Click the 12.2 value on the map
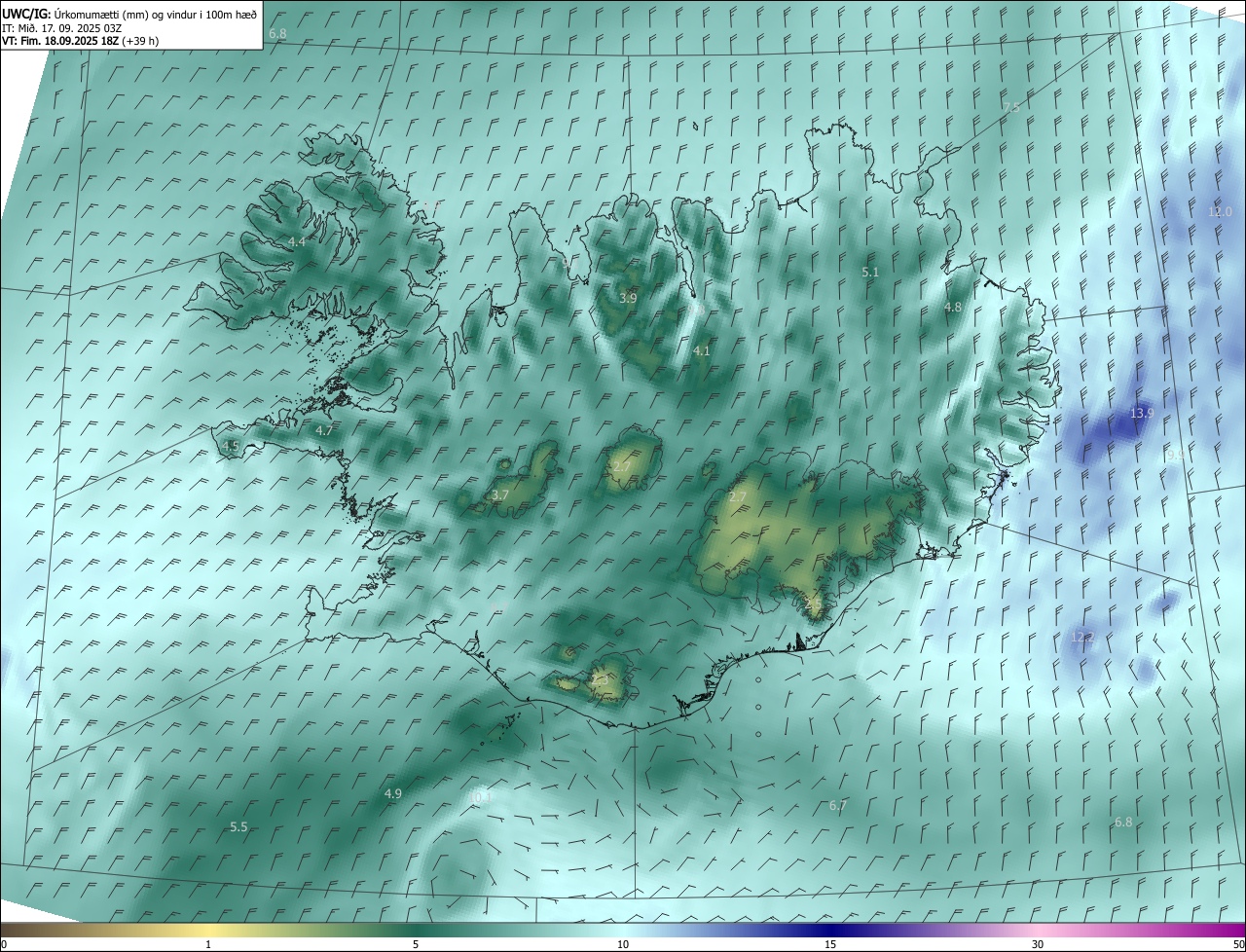The height and width of the screenshot is (952, 1246). click(x=1082, y=638)
